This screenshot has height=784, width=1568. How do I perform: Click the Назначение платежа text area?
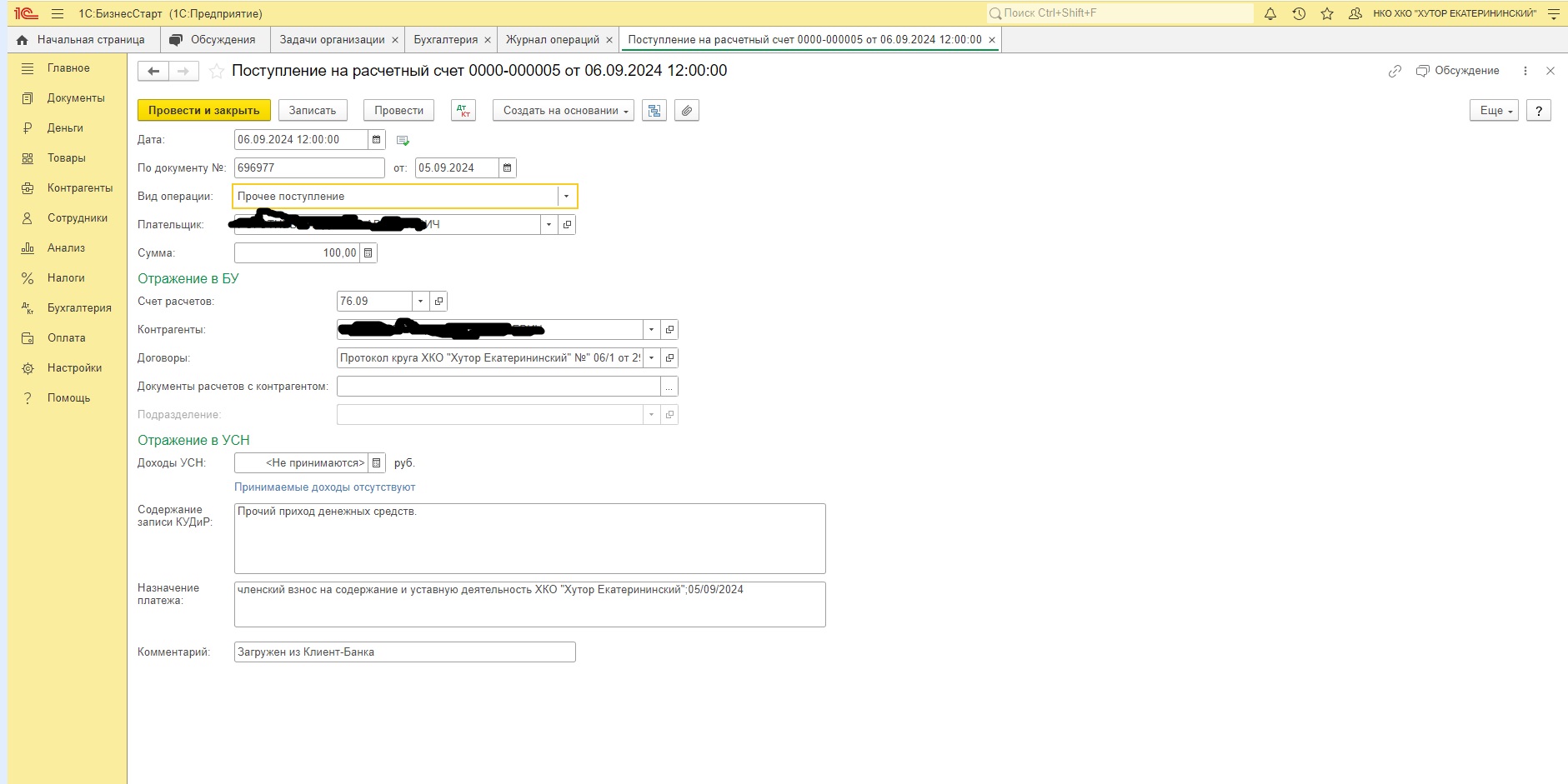(530, 604)
